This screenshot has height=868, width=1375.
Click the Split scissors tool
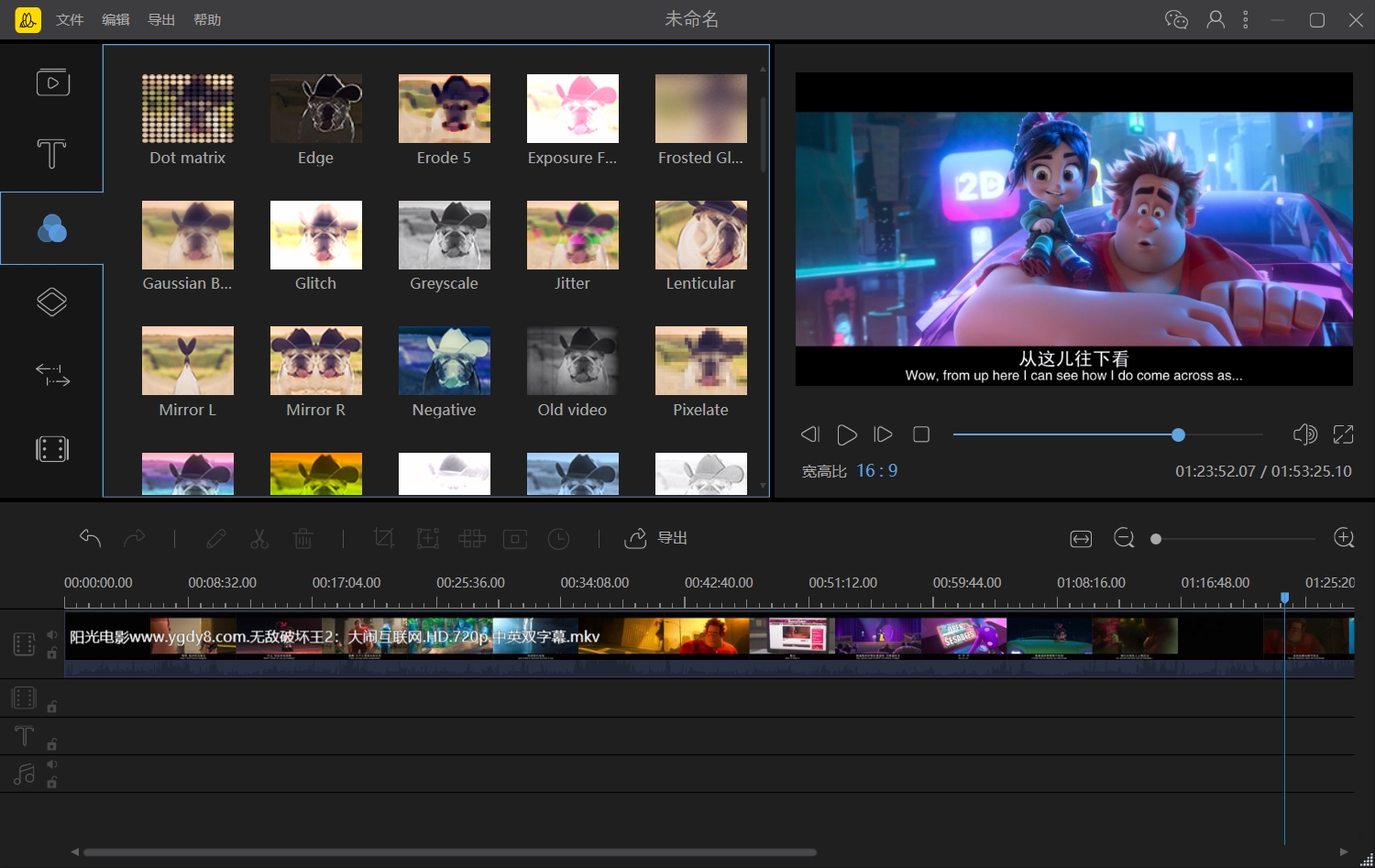pyautogui.click(x=259, y=539)
